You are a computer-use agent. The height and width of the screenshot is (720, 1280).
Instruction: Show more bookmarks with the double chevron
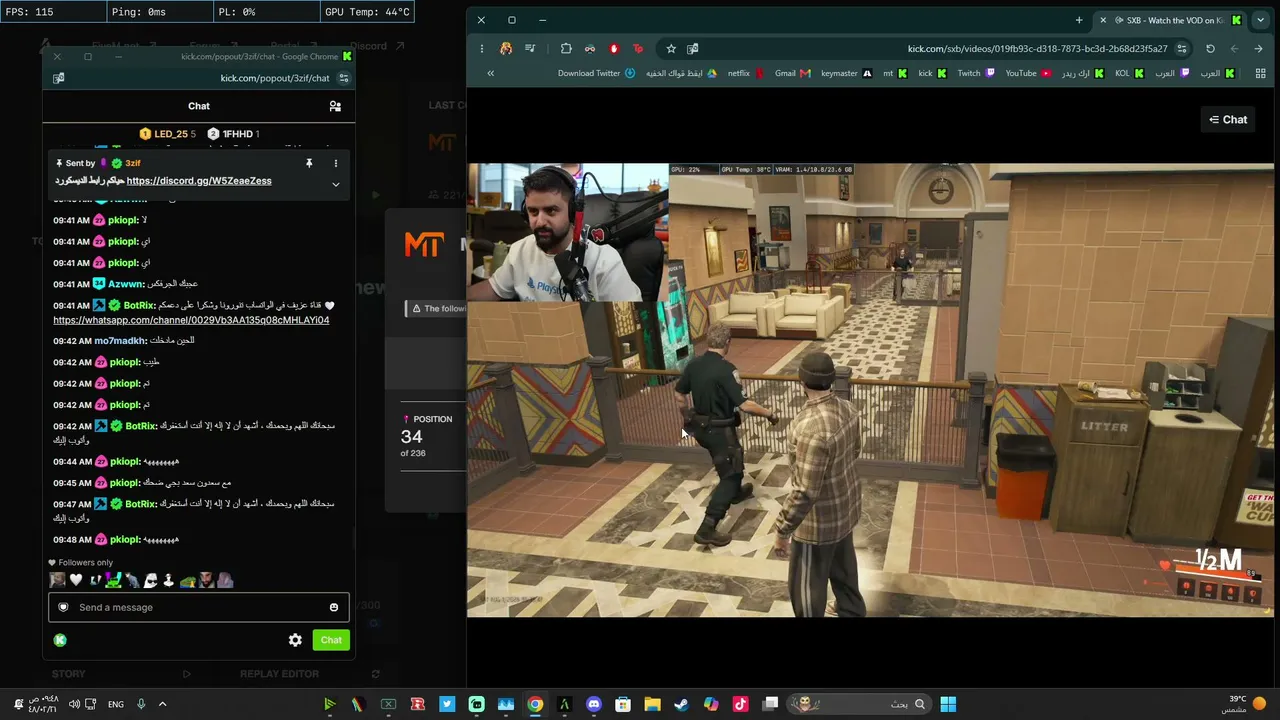(x=490, y=73)
